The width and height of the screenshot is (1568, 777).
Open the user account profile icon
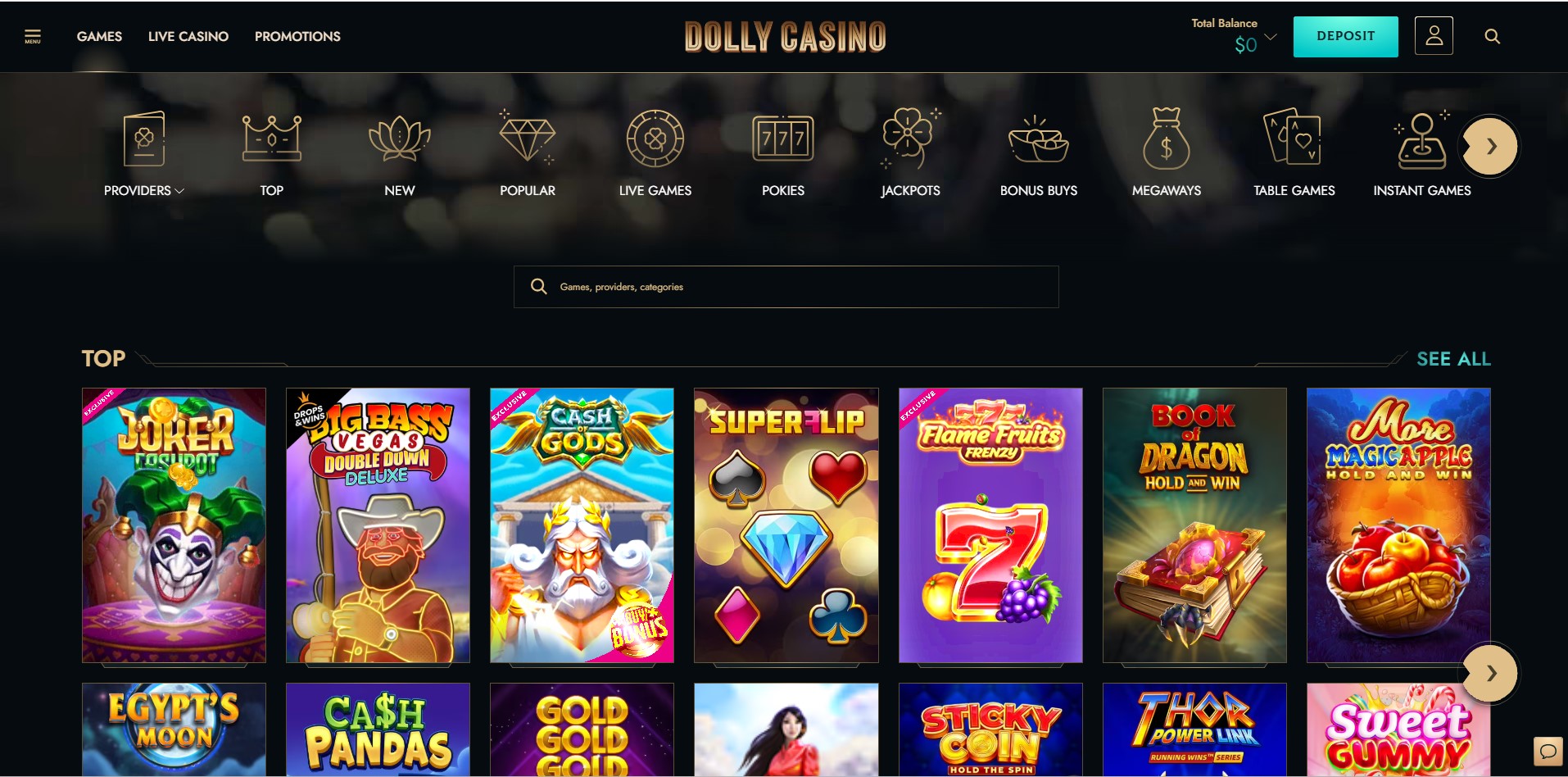[1434, 36]
